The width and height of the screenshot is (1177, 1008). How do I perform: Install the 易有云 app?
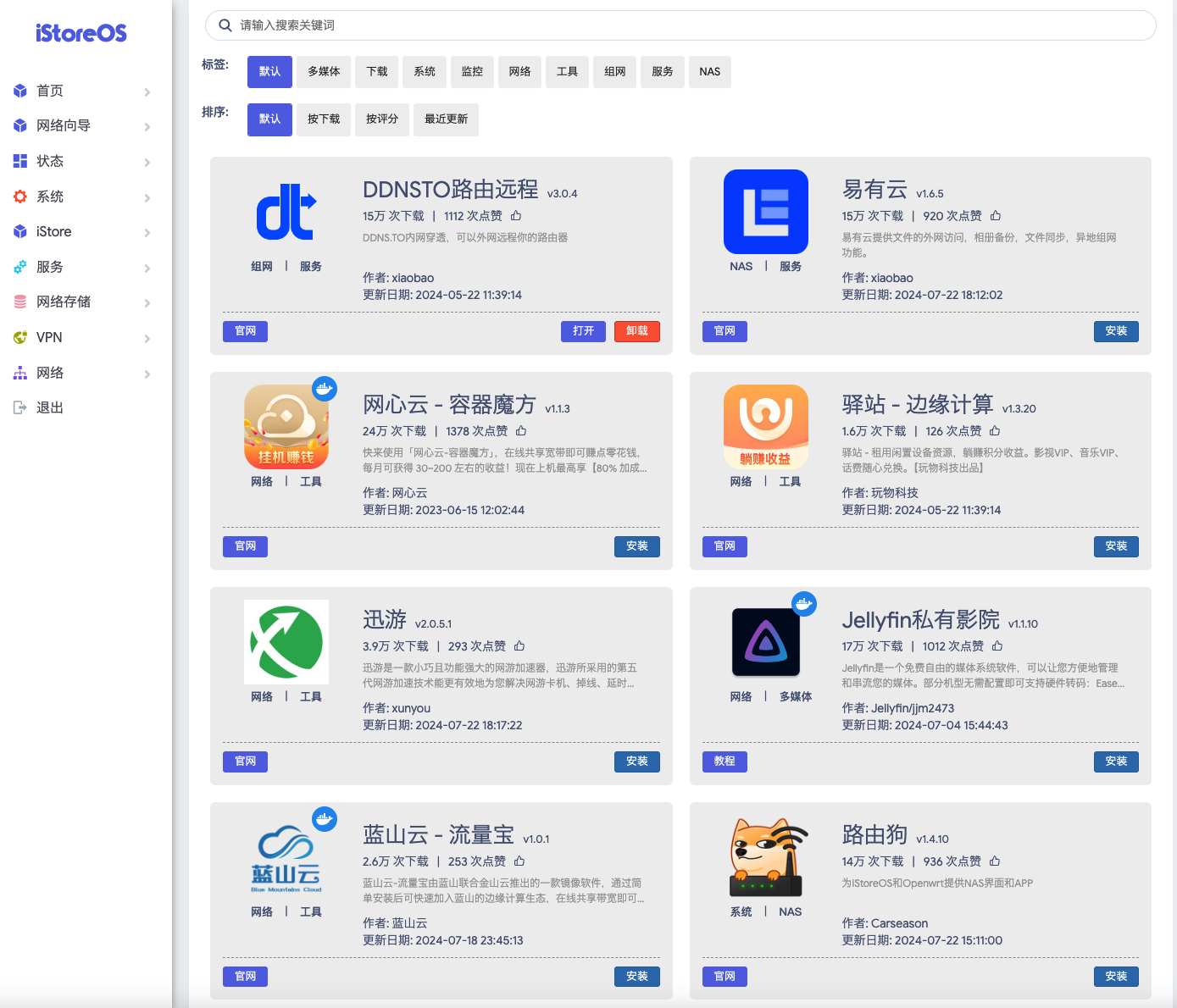click(1116, 331)
